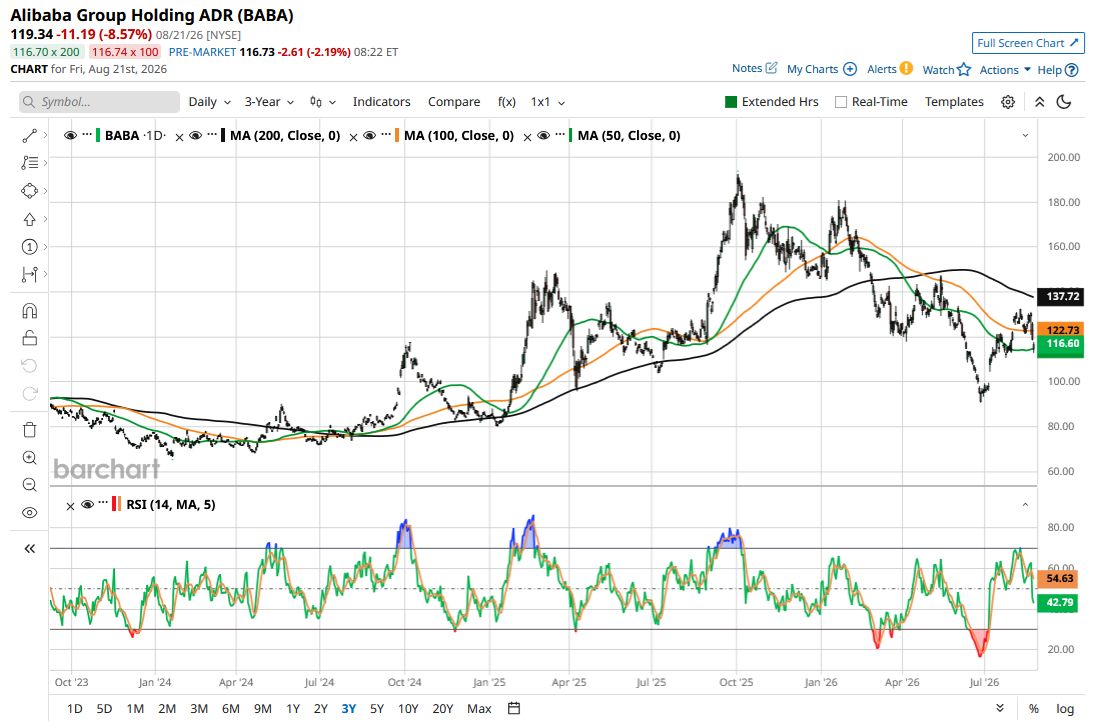
Task: Open Full Screen Chart
Action: pyautogui.click(x=1028, y=43)
